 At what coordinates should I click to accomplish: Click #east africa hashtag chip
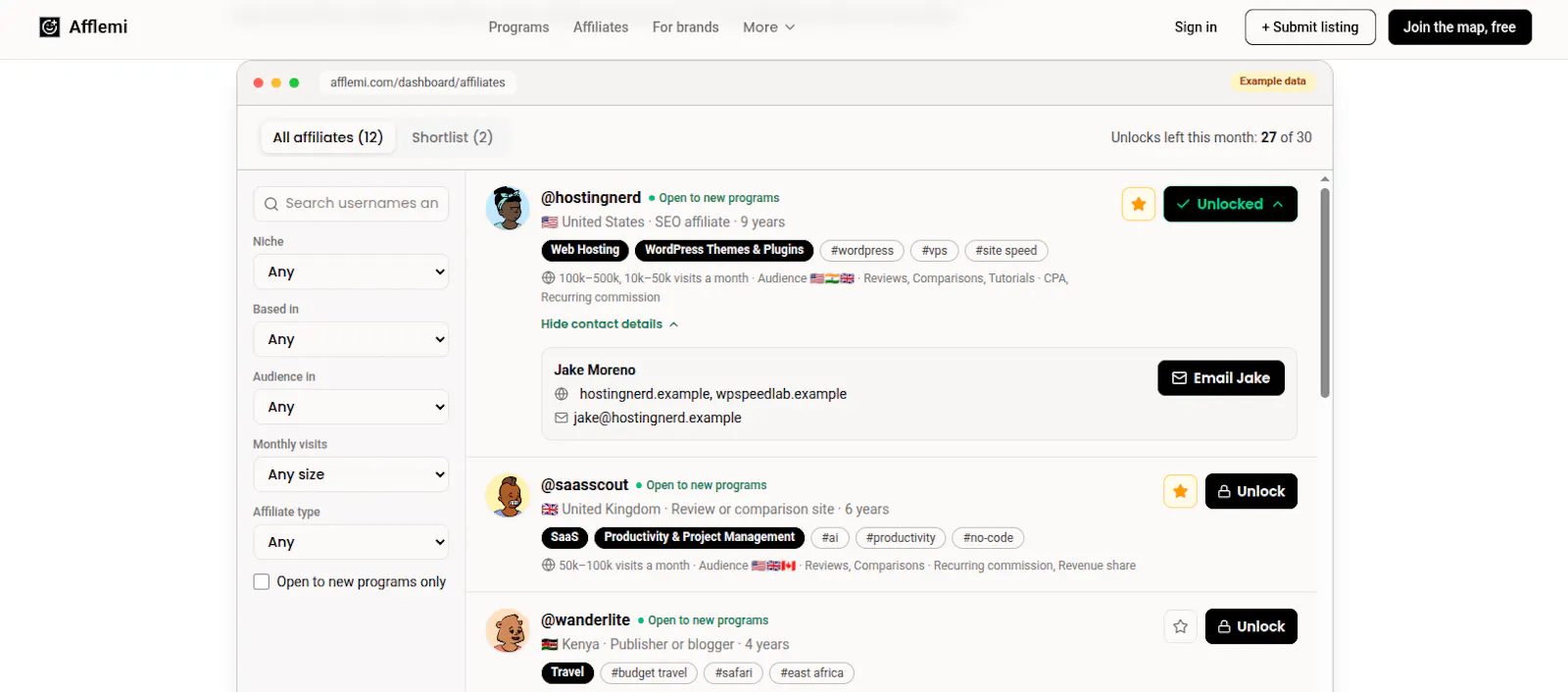811,673
